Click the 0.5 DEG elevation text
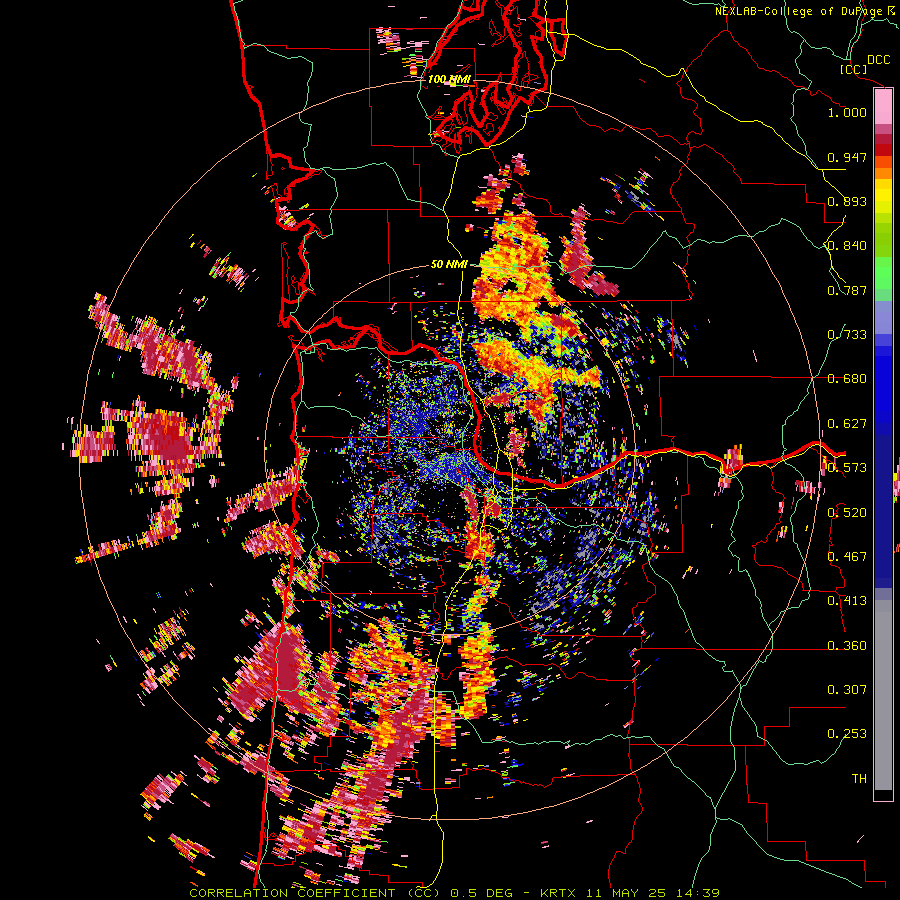Viewport: 900px width, 900px height. pos(483,893)
